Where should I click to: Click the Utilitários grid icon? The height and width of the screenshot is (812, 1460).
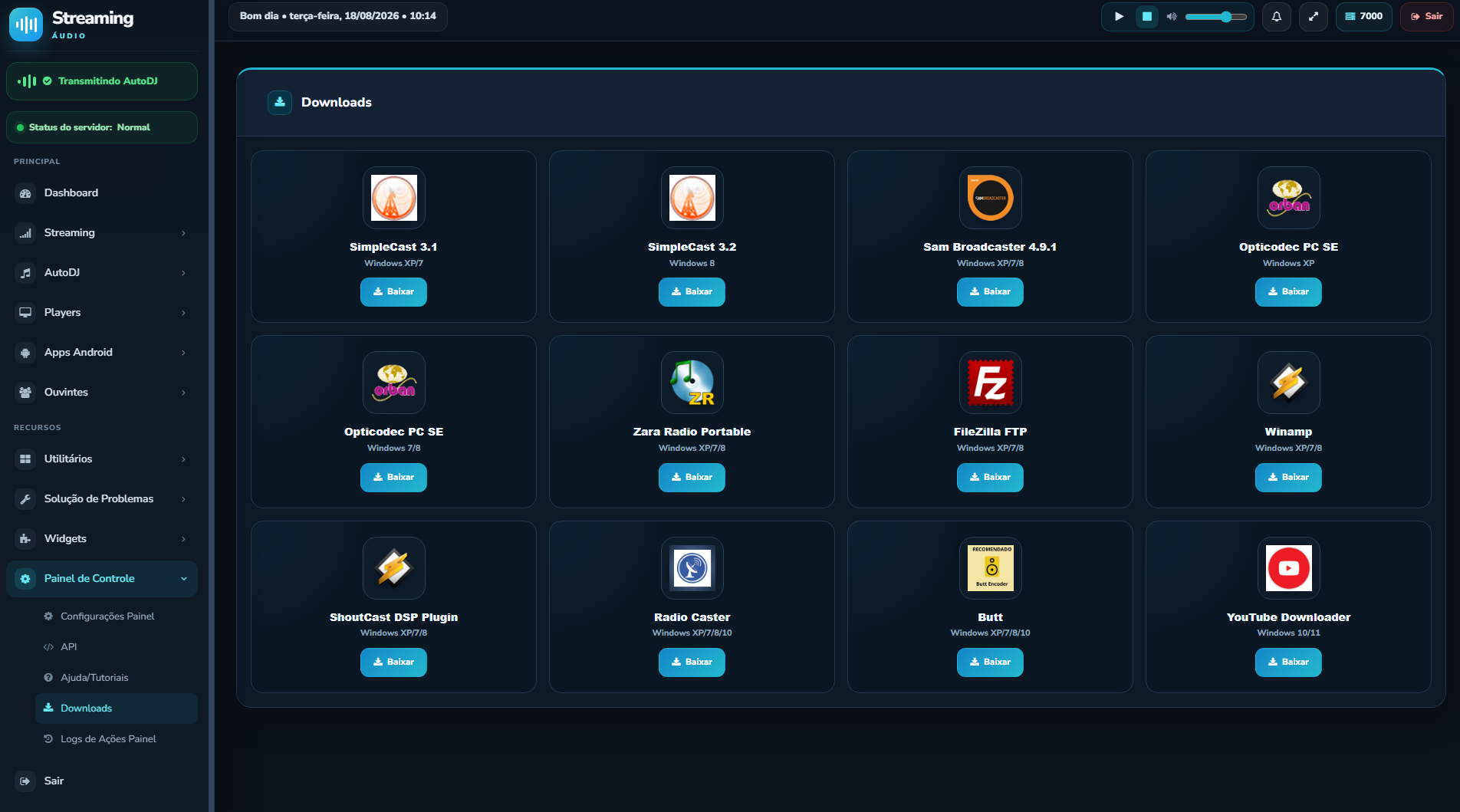pyautogui.click(x=25, y=459)
